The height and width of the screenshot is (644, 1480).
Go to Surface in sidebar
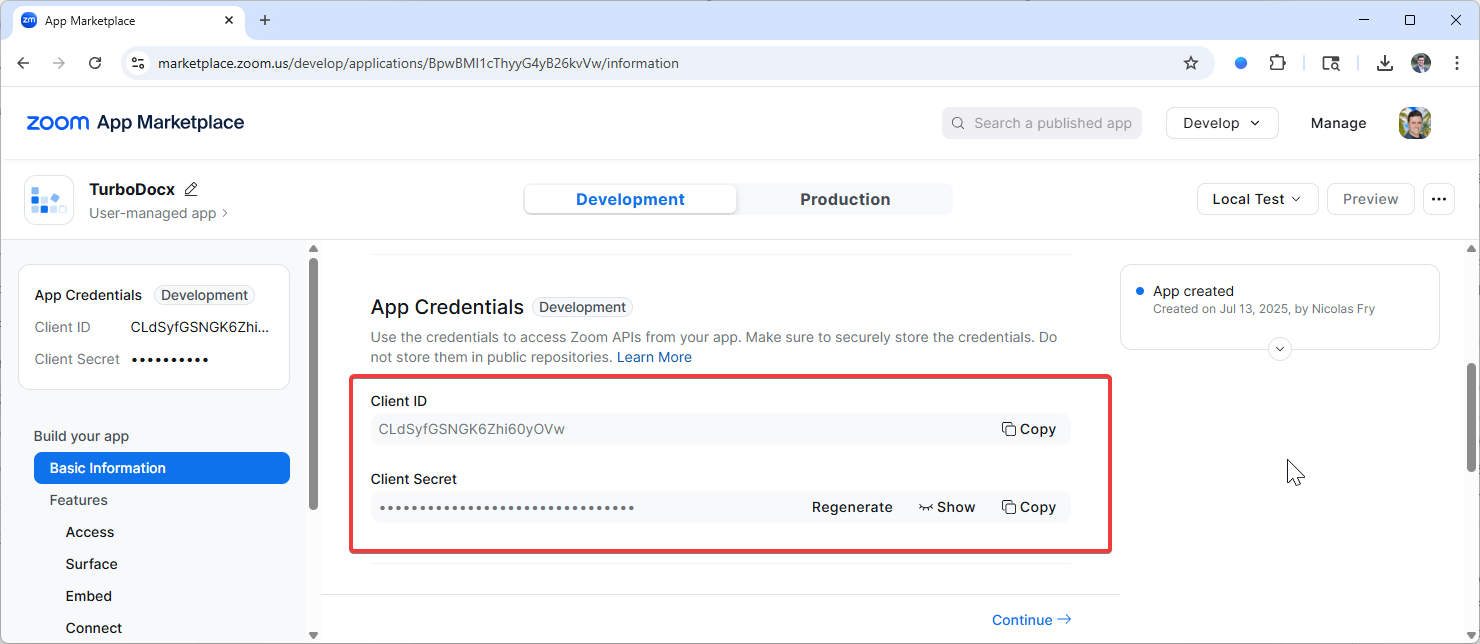92,564
